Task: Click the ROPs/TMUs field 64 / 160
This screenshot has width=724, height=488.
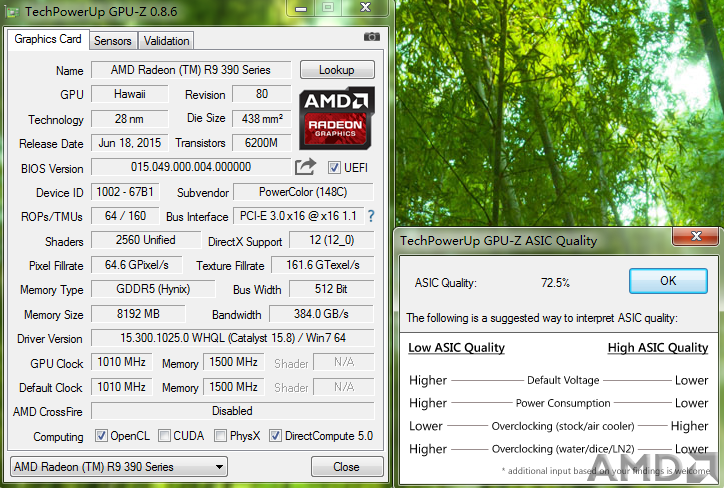Action: [x=125, y=216]
